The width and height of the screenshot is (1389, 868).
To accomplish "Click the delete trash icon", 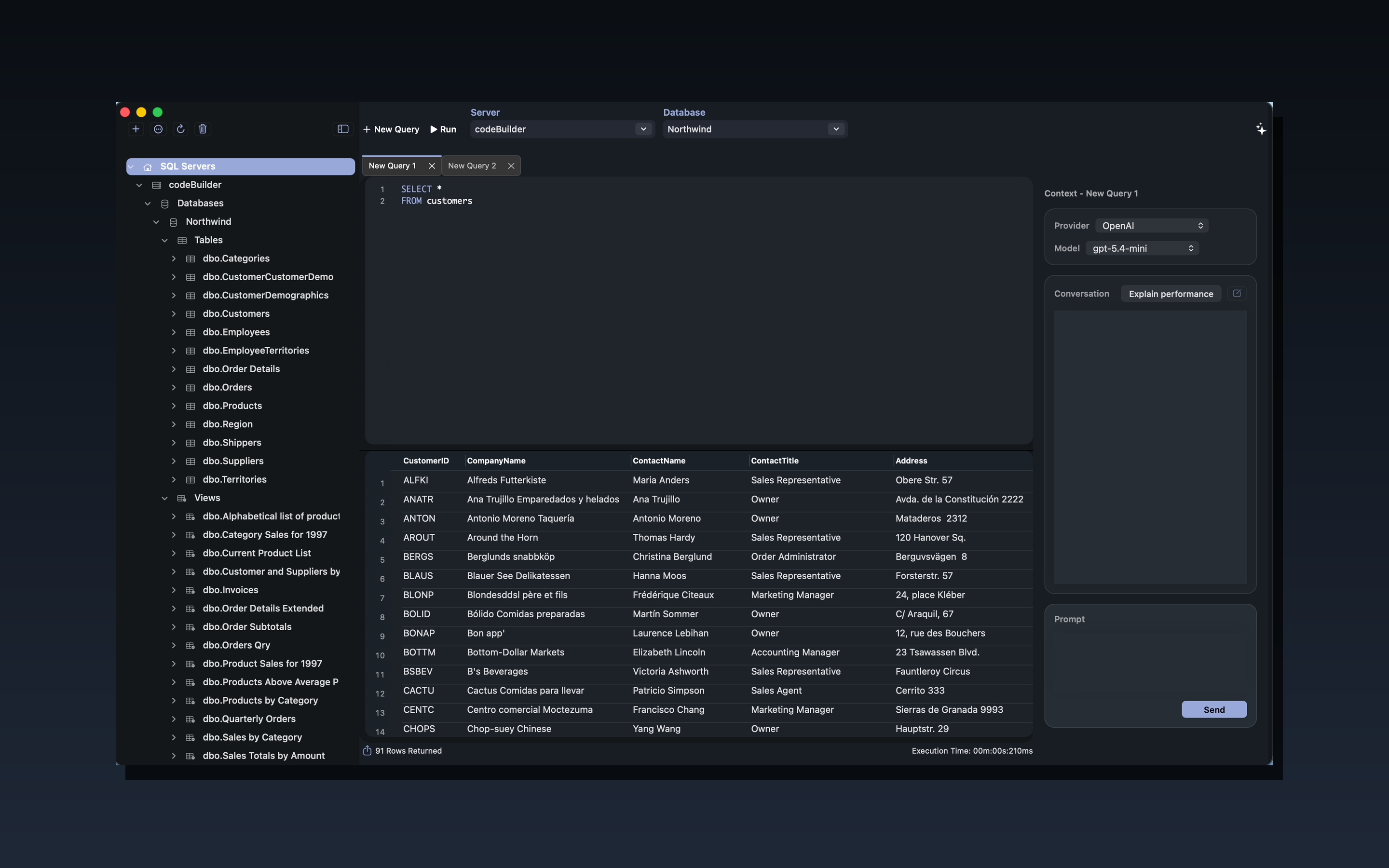I will (202, 129).
